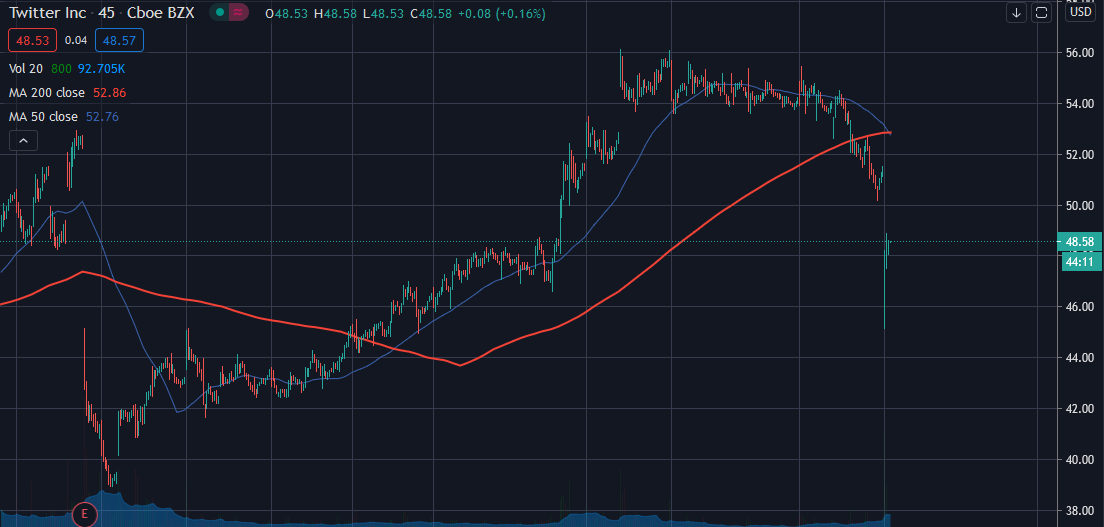Viewport: 1104px width, 527px height.
Task: Click the current price tag 48.58 on axis
Action: (1078, 242)
